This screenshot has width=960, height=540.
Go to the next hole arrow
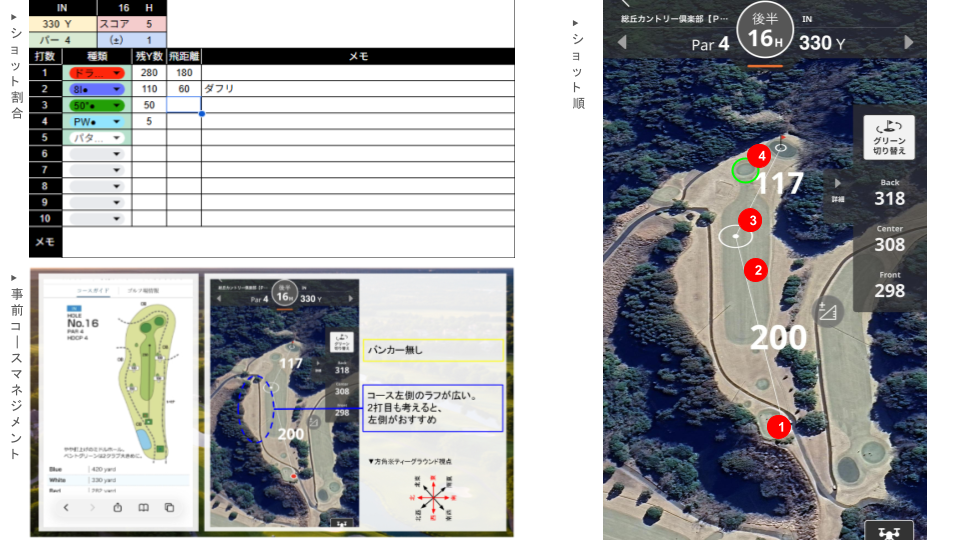[908, 42]
